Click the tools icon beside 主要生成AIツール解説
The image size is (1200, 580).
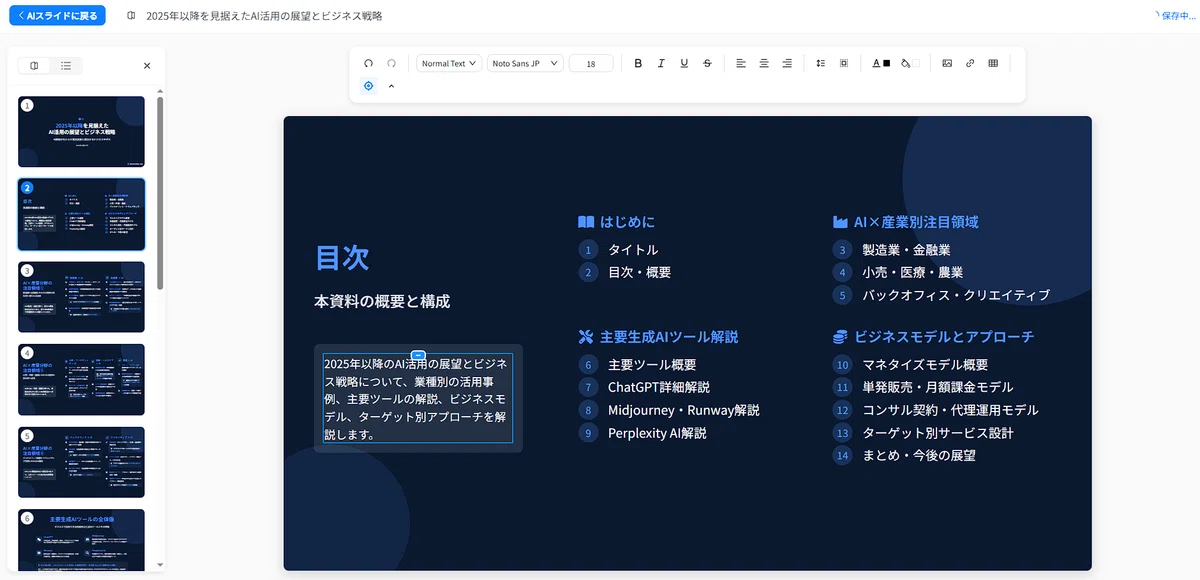coord(586,337)
